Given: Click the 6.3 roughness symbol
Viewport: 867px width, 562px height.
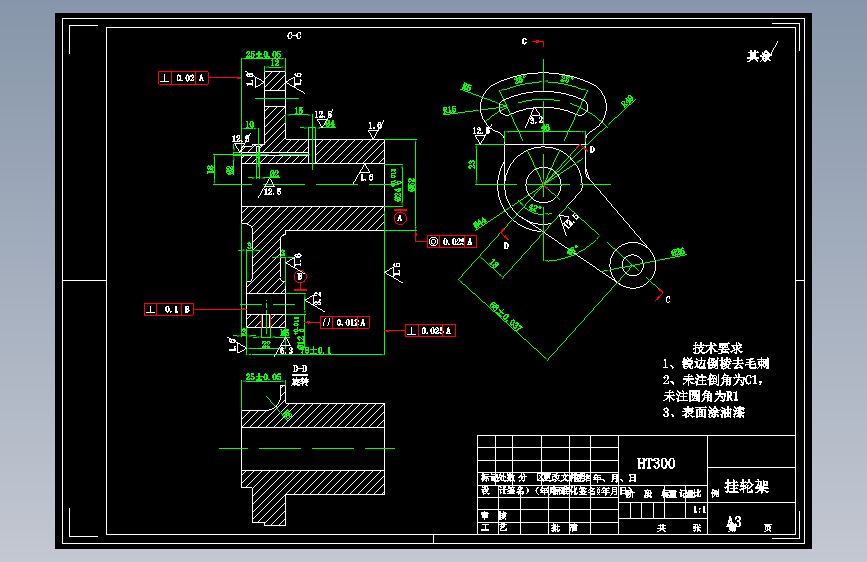Looking at the screenshot, I should 286,348.
